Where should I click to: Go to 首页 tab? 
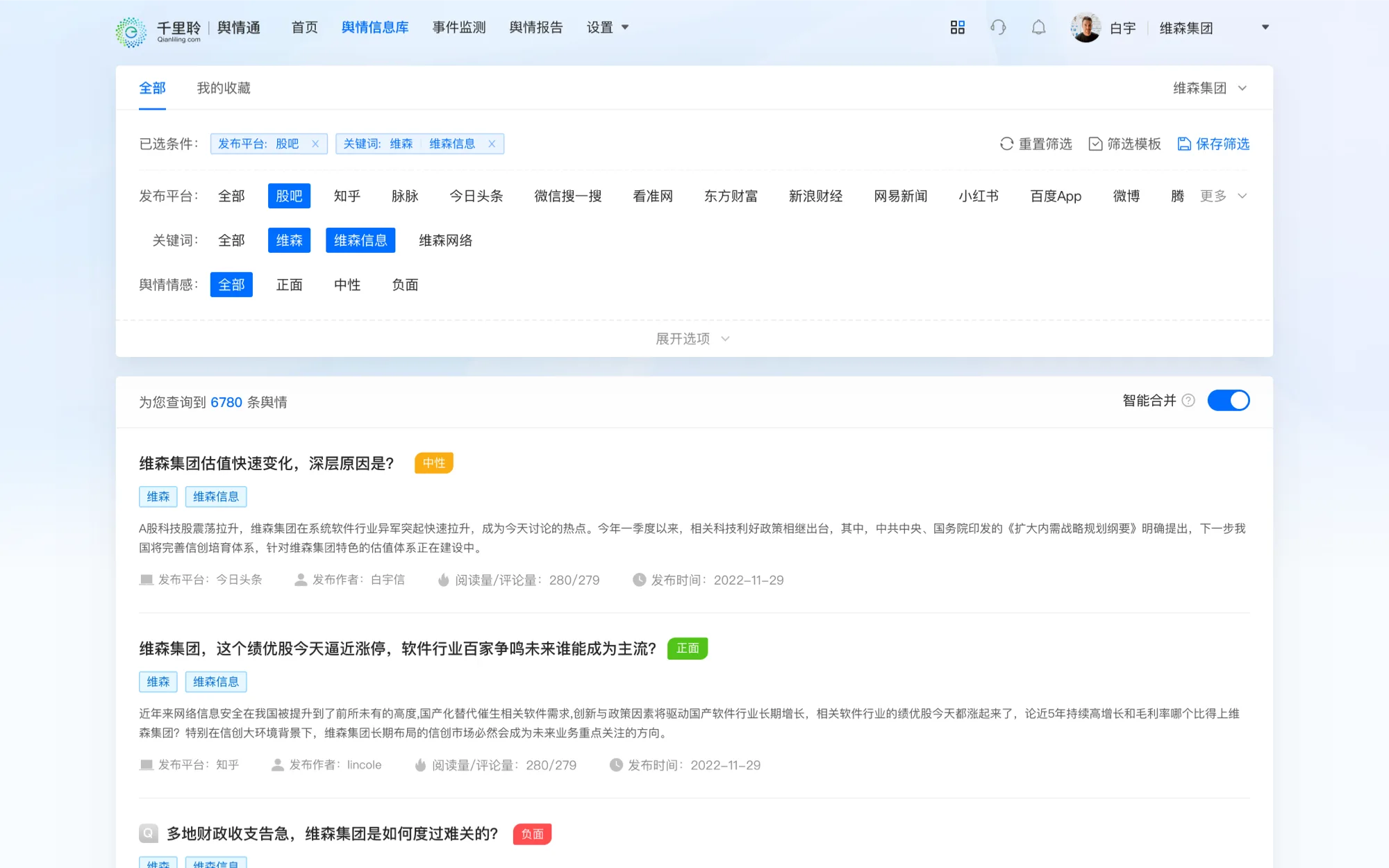tap(305, 27)
